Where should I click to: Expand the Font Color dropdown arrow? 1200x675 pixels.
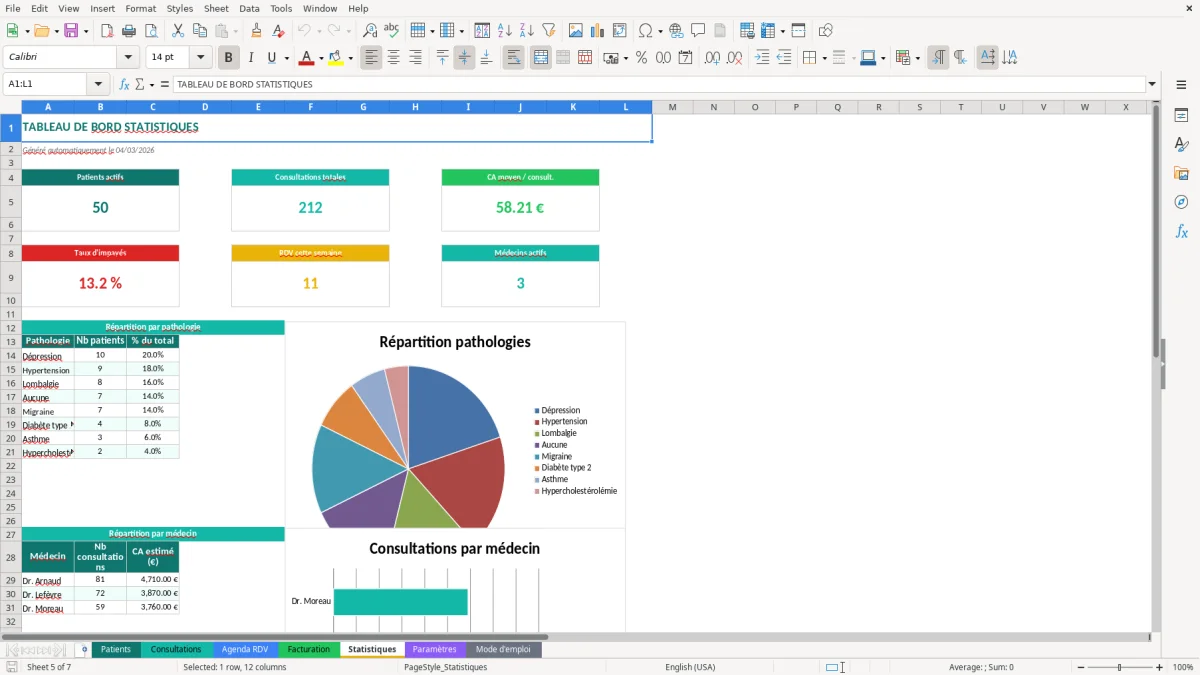coord(320,58)
